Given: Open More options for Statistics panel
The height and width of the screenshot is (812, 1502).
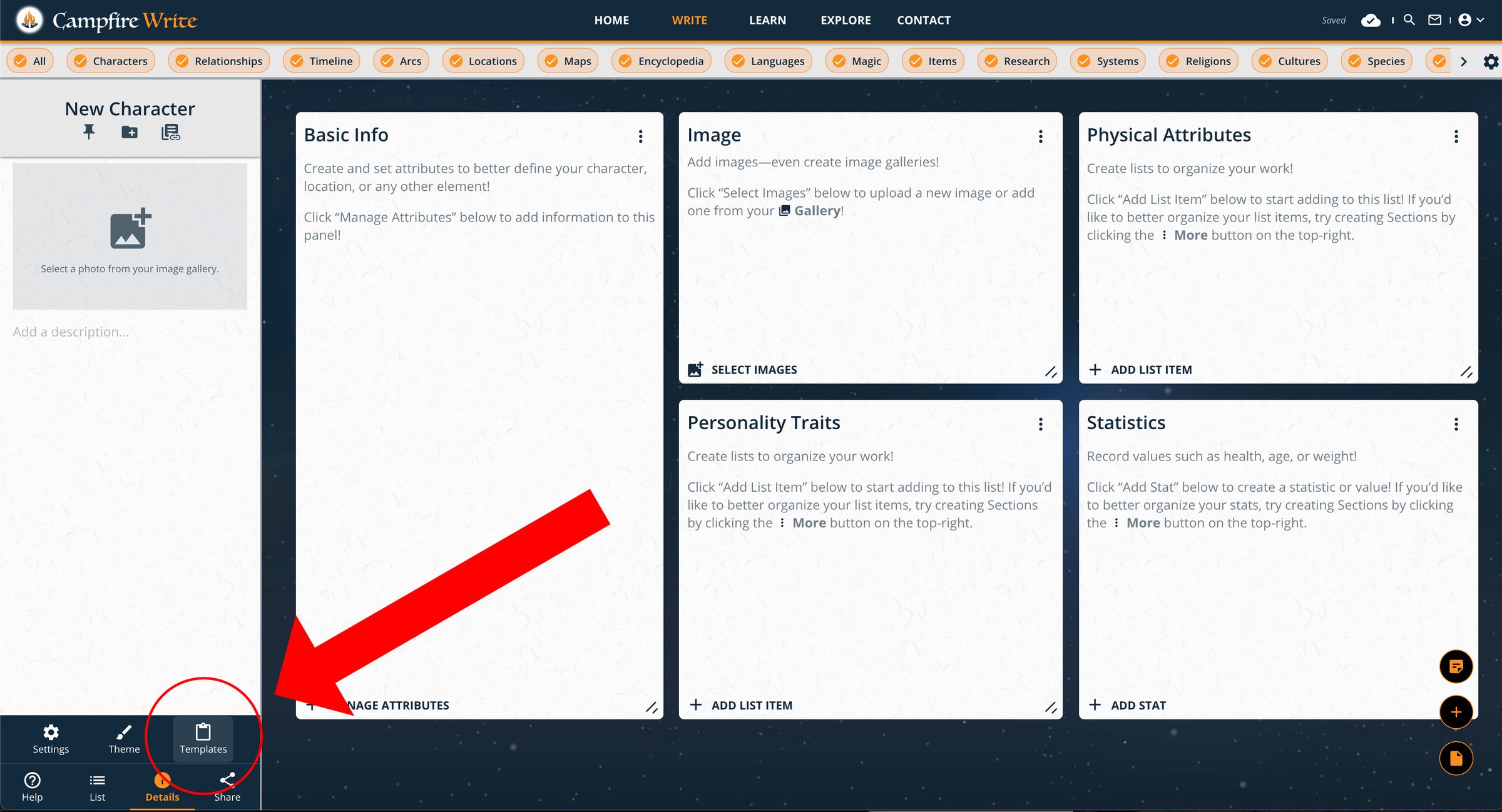Looking at the screenshot, I should [x=1456, y=424].
